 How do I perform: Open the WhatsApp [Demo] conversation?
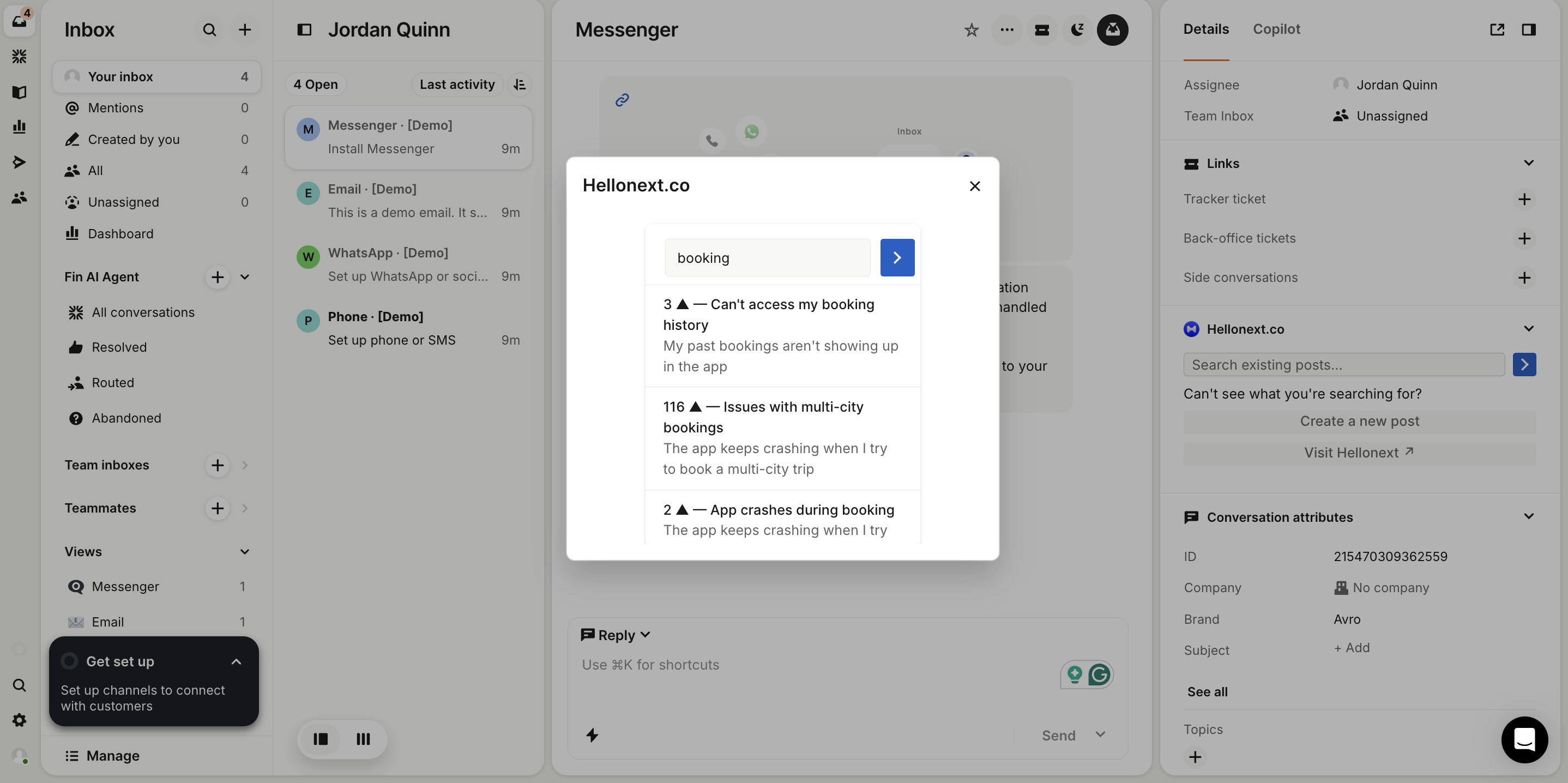pos(408,264)
